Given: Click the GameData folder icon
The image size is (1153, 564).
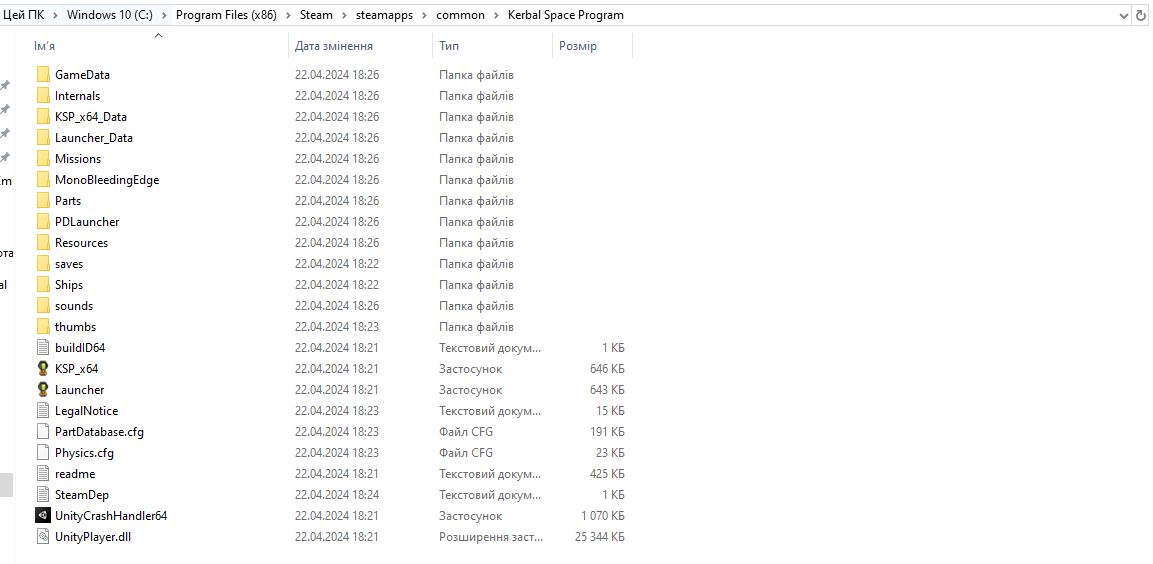Looking at the screenshot, I should (x=43, y=75).
